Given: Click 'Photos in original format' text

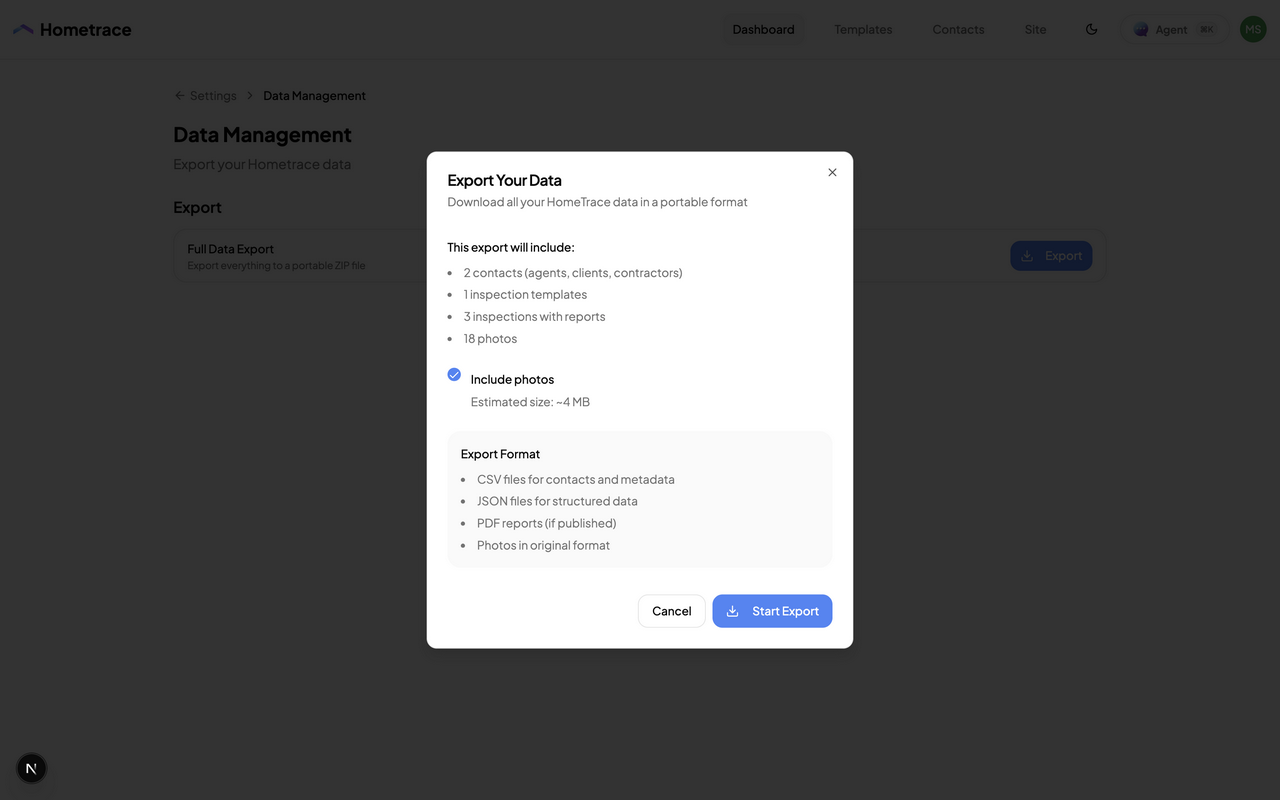Looking at the screenshot, I should tap(543, 546).
